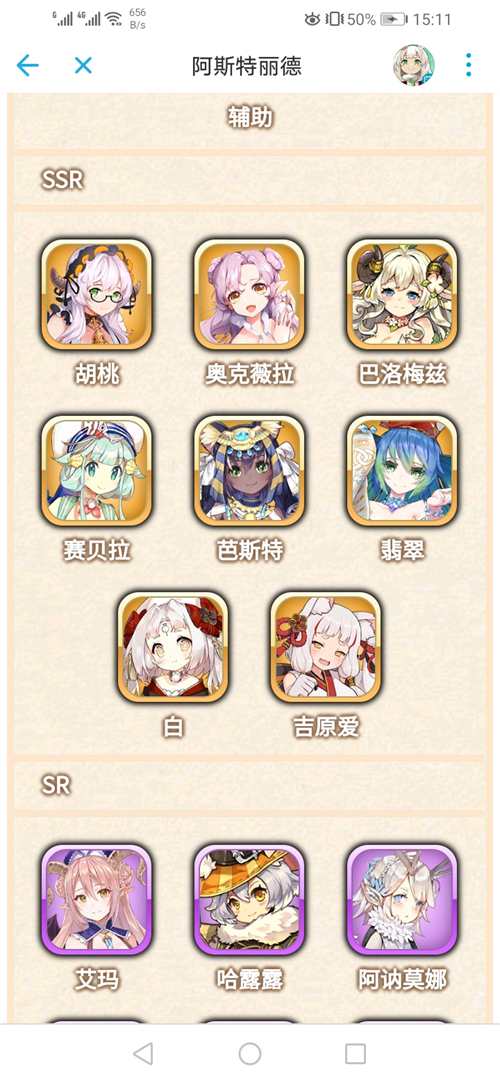Open SR character 艾玛 icon
The width and height of the screenshot is (500, 1083).
point(96,899)
